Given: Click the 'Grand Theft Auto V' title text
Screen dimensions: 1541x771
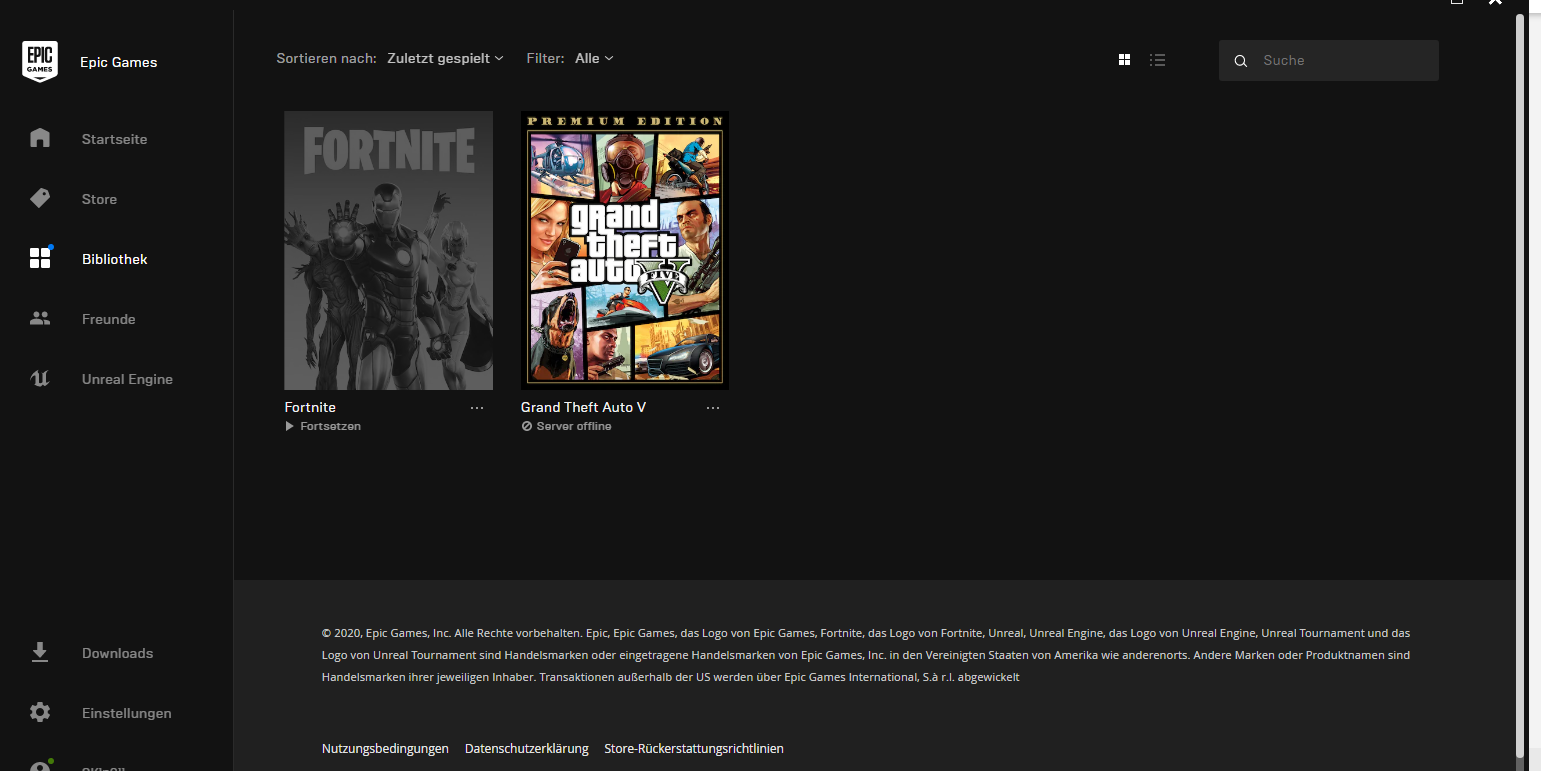Looking at the screenshot, I should pos(583,407).
